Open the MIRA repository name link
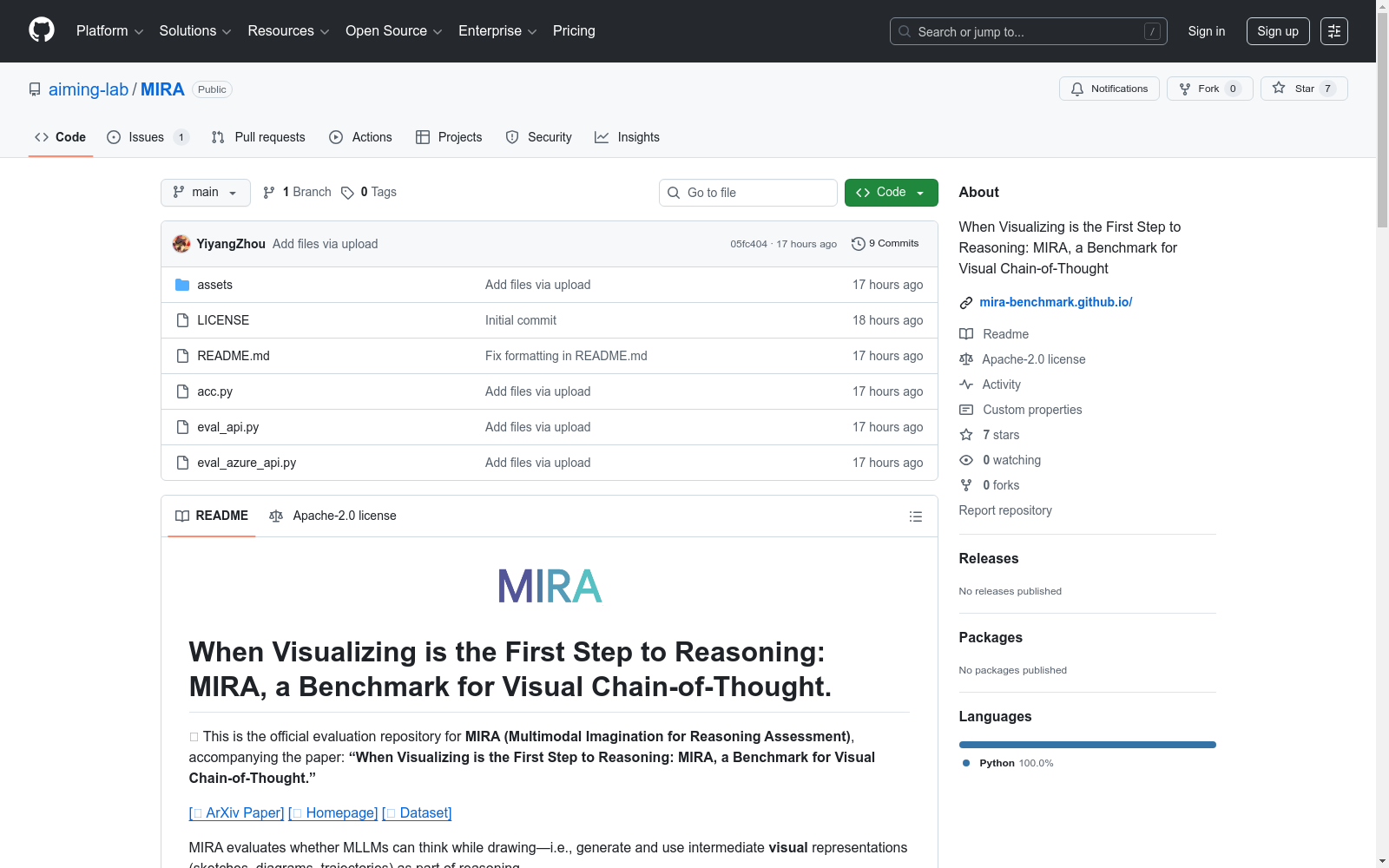 point(162,89)
